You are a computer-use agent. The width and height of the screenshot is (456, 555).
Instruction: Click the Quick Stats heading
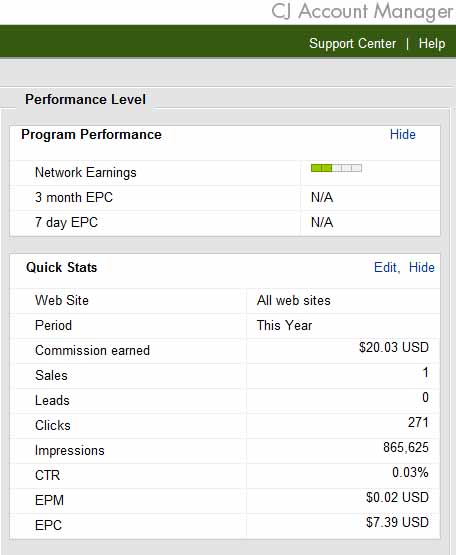[x=62, y=267]
